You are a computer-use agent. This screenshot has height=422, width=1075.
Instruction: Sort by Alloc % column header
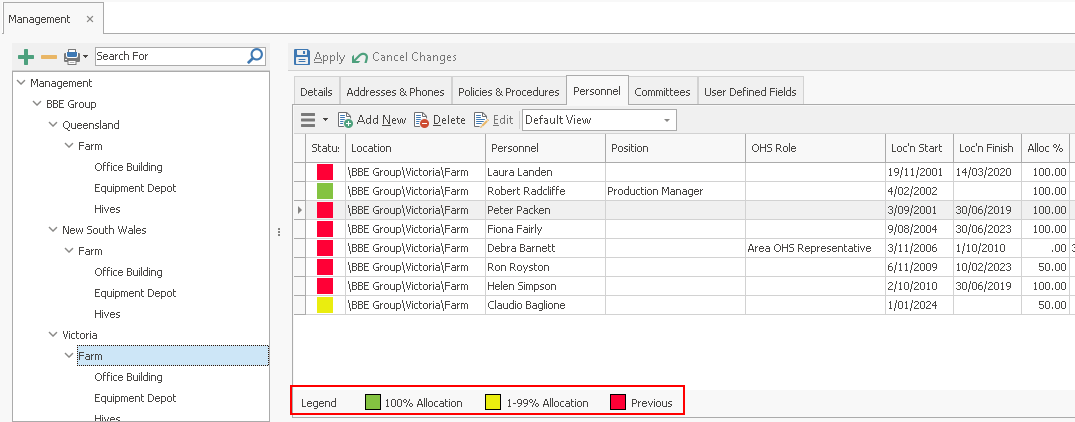[1045, 148]
